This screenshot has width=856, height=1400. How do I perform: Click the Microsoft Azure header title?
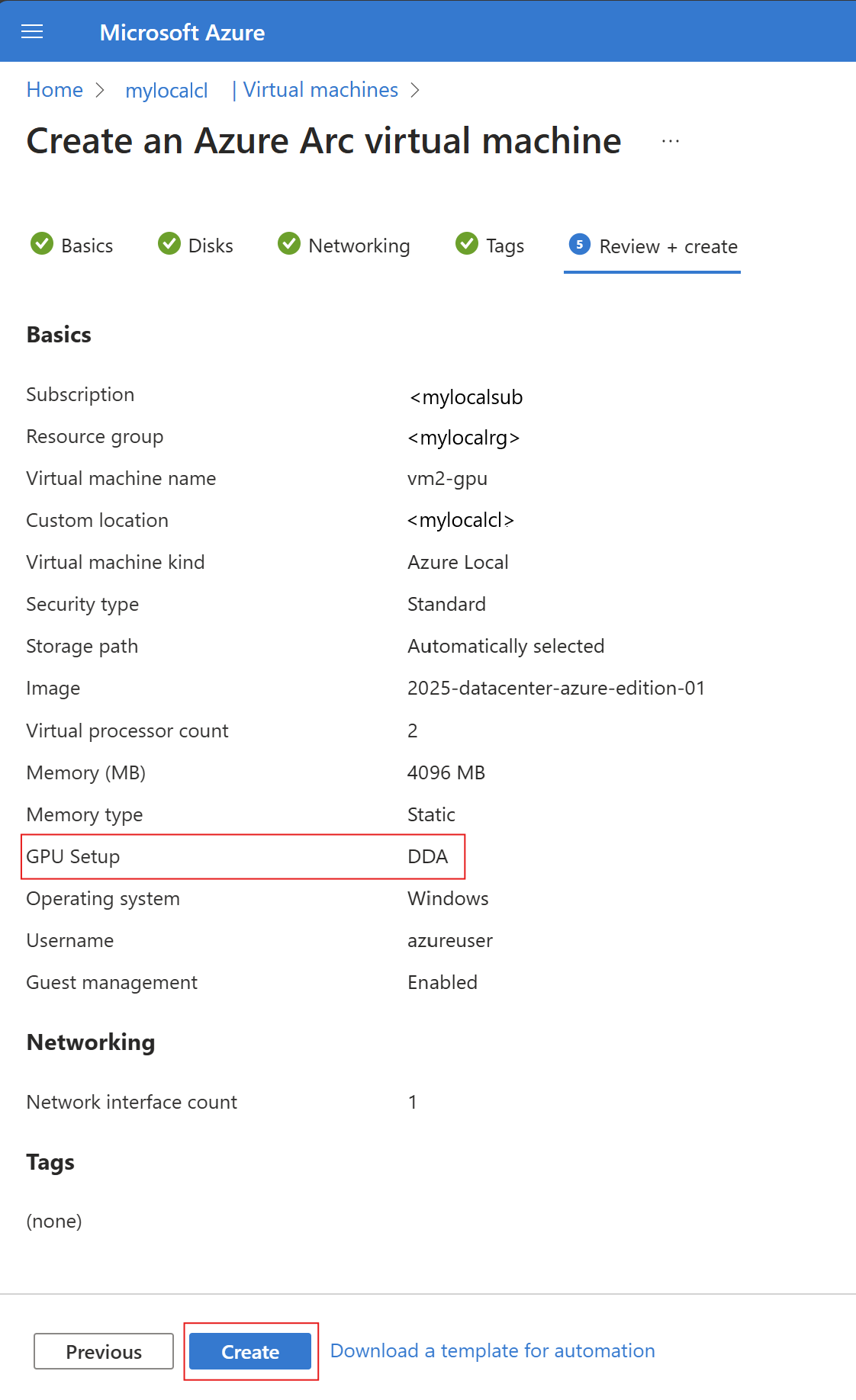[182, 32]
